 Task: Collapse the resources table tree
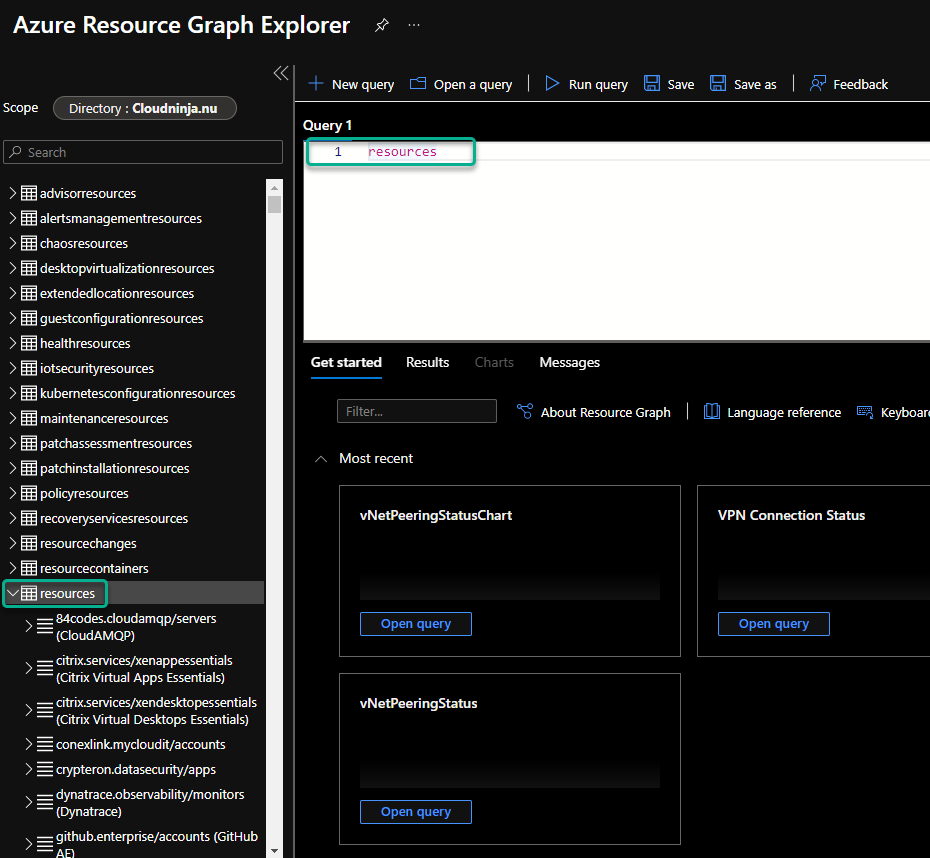tap(12, 593)
